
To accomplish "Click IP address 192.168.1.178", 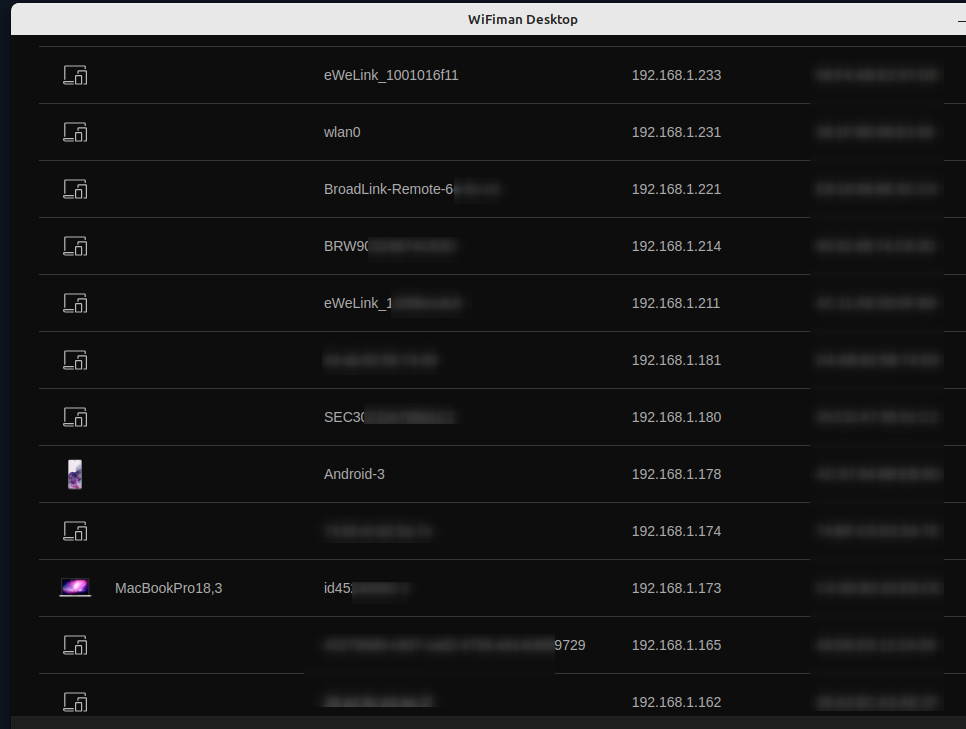I will point(676,474).
